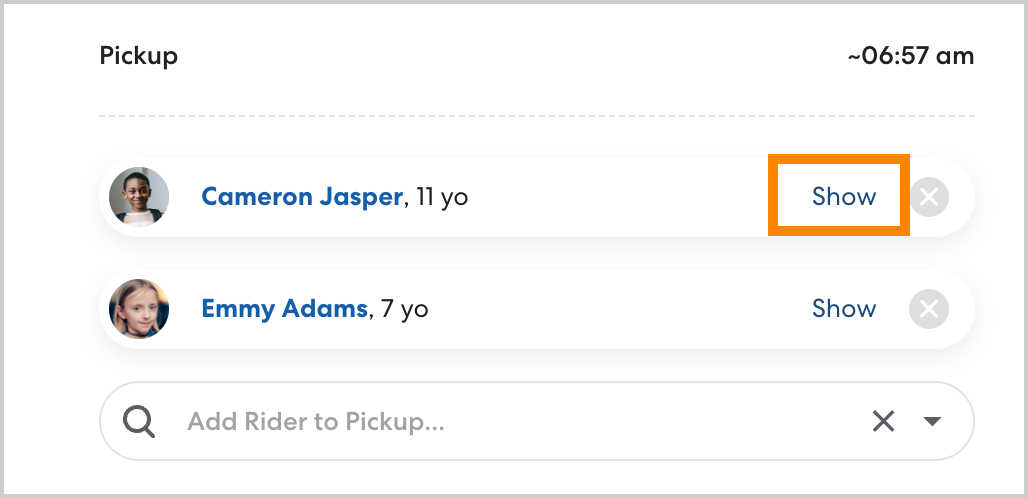Remove Emmy Adams from the pickup

[x=928, y=309]
